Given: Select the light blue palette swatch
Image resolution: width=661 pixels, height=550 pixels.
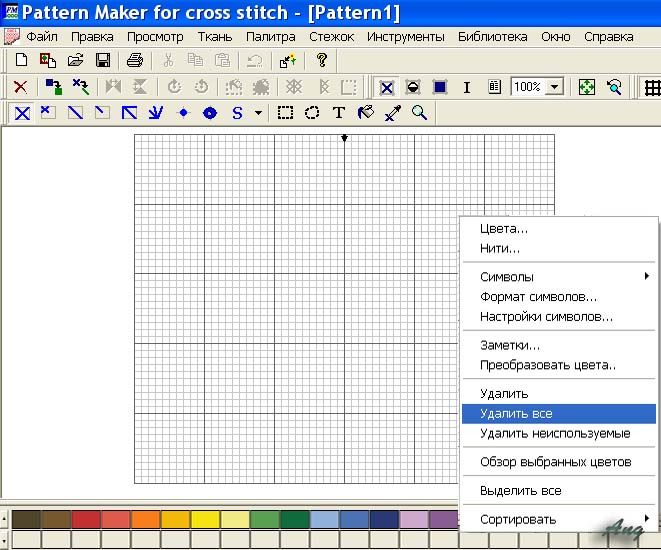Looking at the screenshot, I should pos(325,519).
